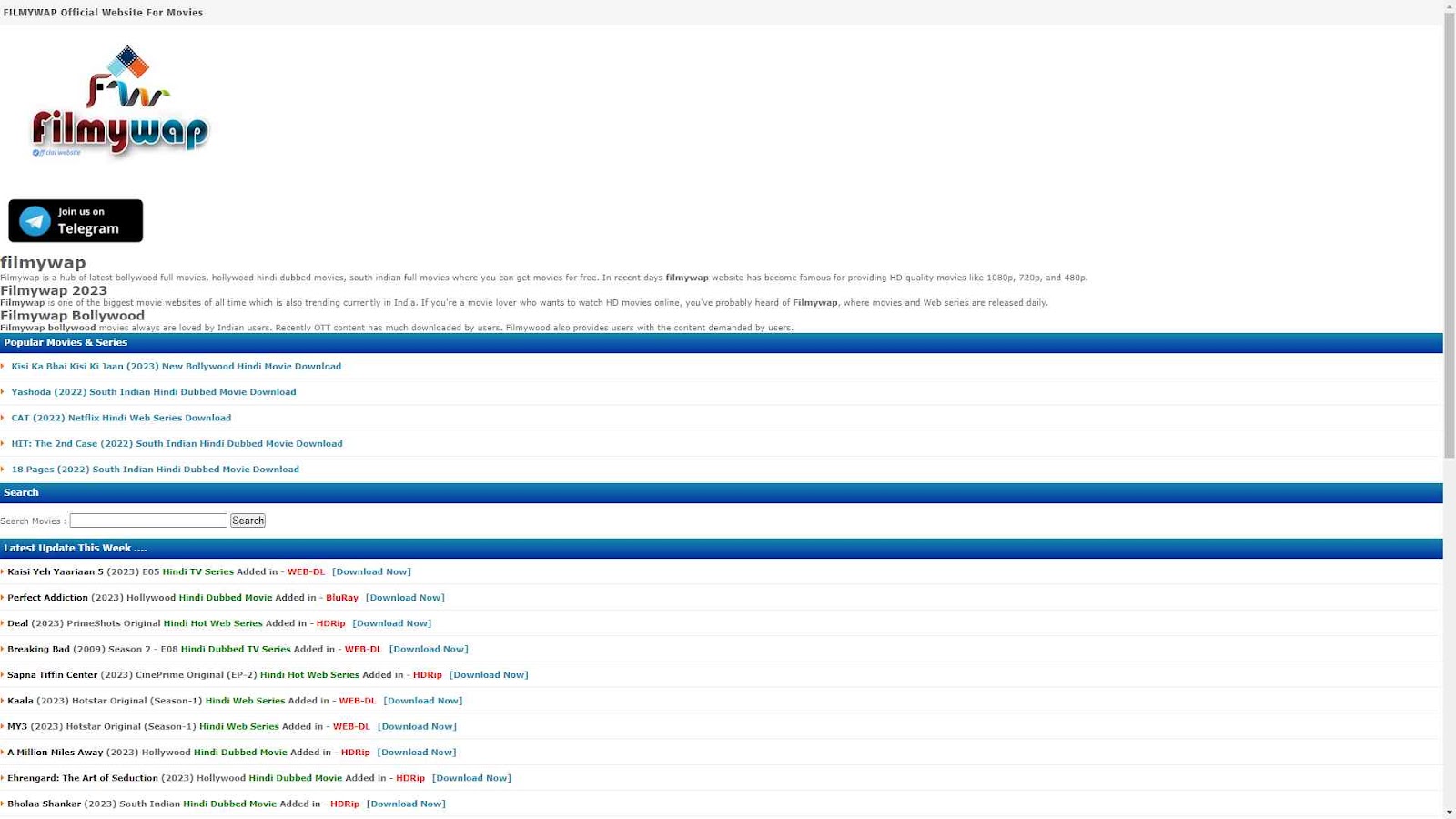Click the vertical scrollbar thumb
The width and height of the screenshot is (1456, 819).
point(1450,237)
